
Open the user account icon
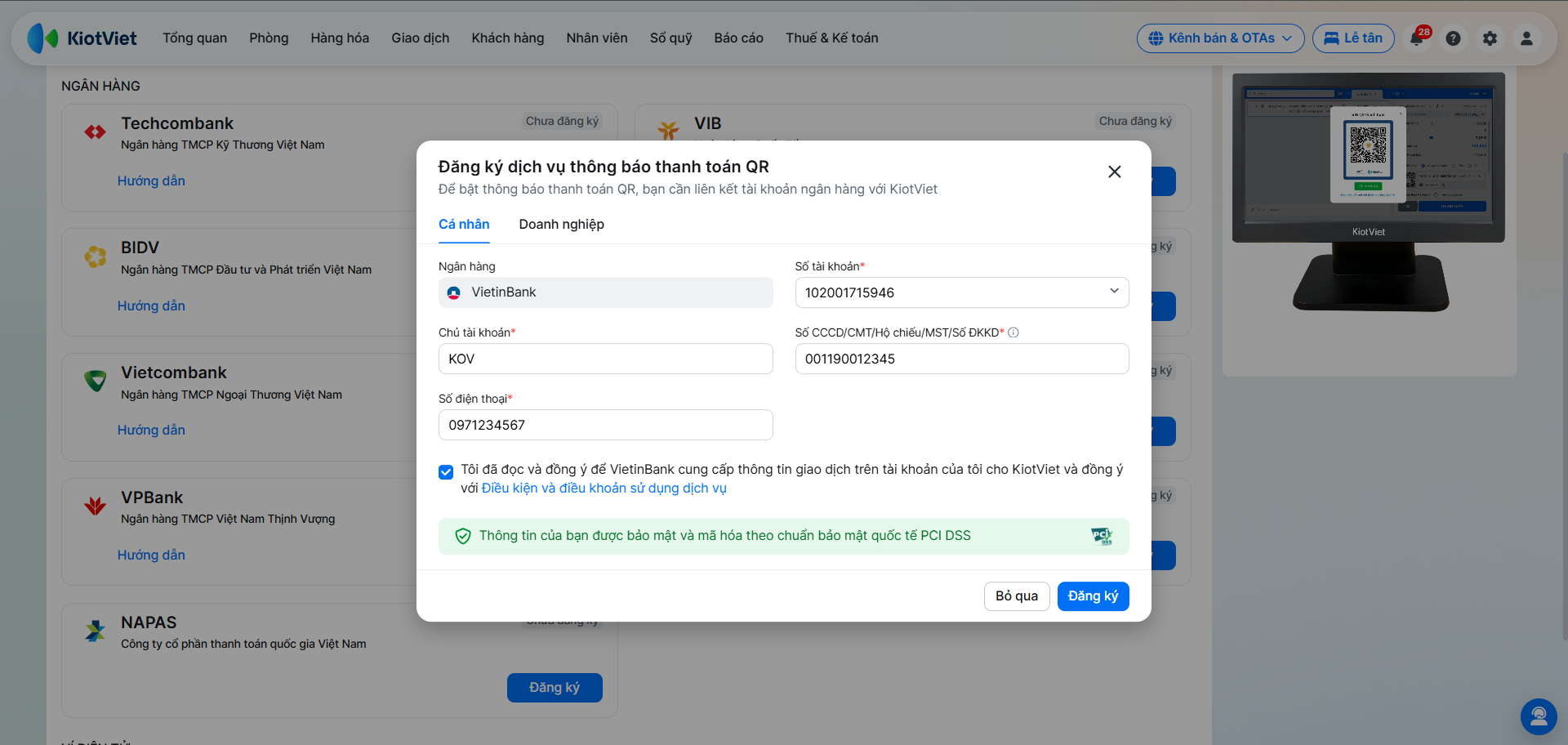point(1526,38)
